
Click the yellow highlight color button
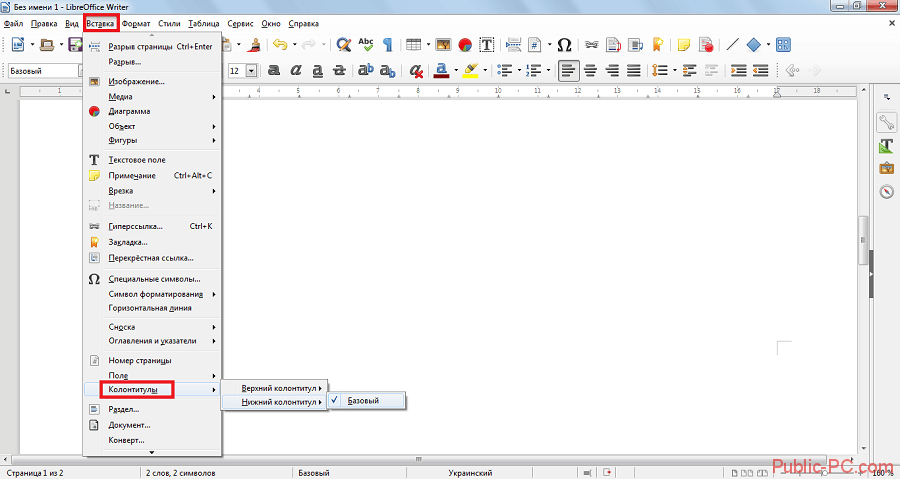tap(470, 71)
